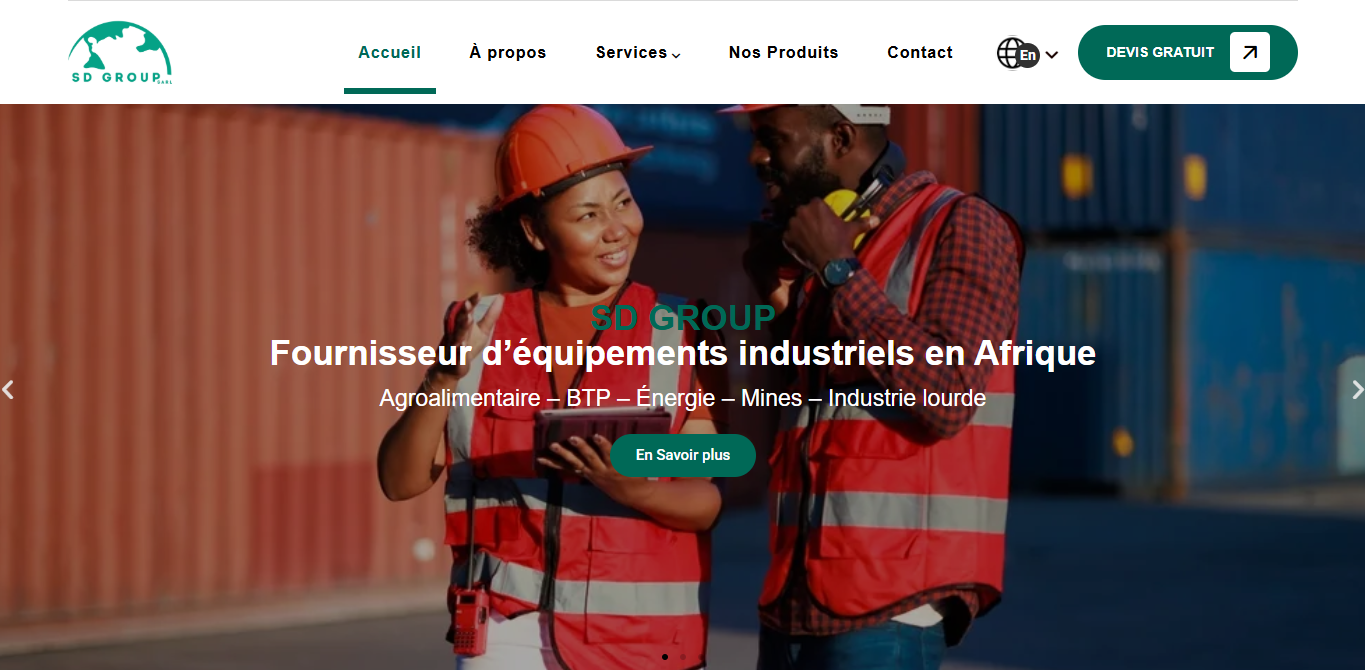Viewport: 1365px width, 670px height.
Task: Expand the Services menu chevron
Action: coord(676,55)
